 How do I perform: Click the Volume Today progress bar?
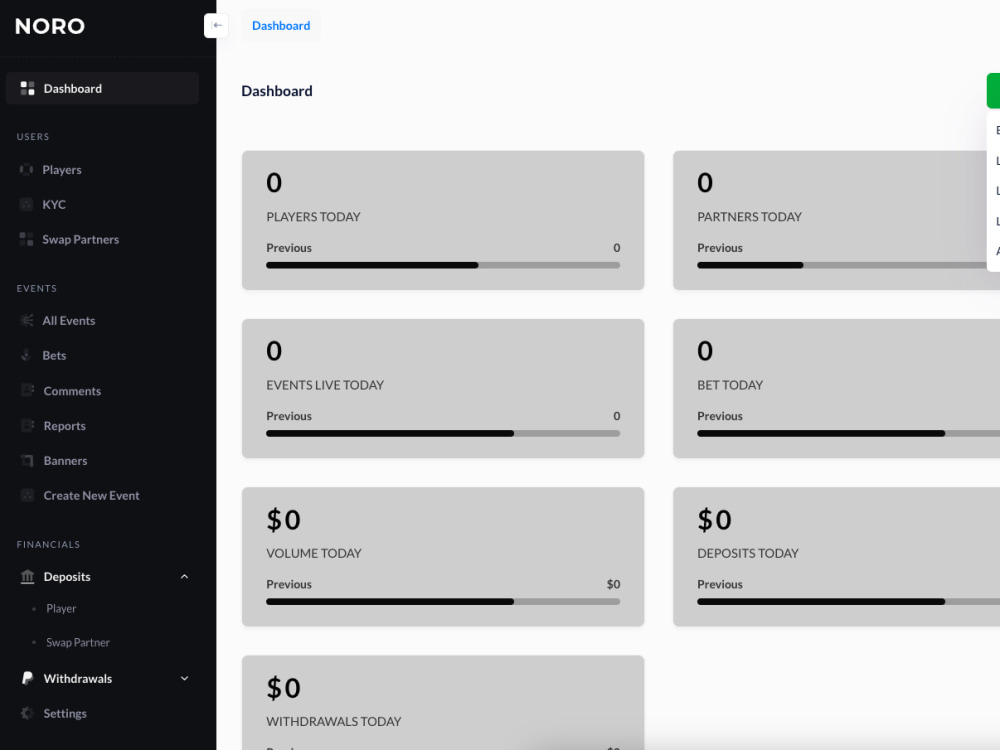(x=443, y=601)
